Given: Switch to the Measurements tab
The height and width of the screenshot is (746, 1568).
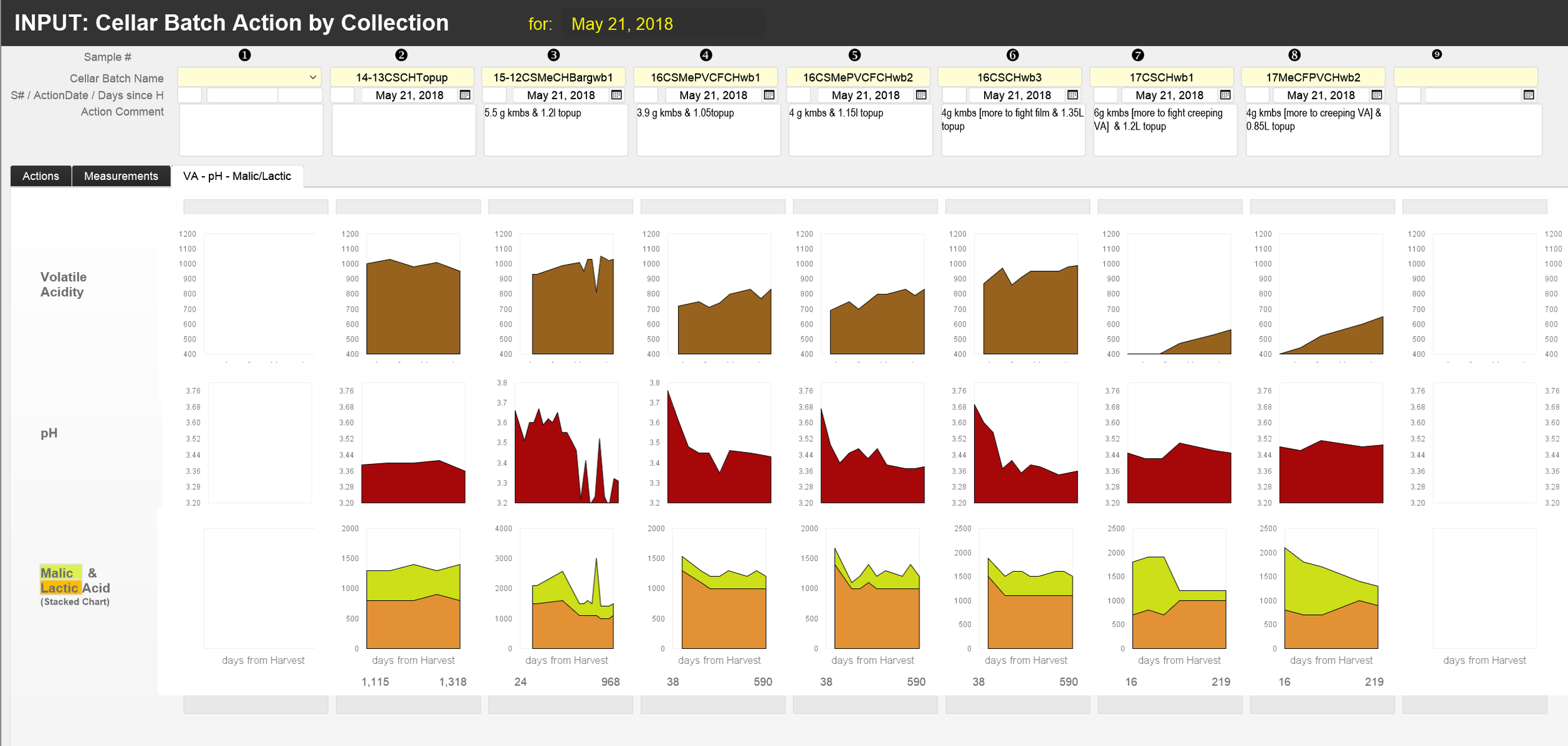Looking at the screenshot, I should click(121, 176).
